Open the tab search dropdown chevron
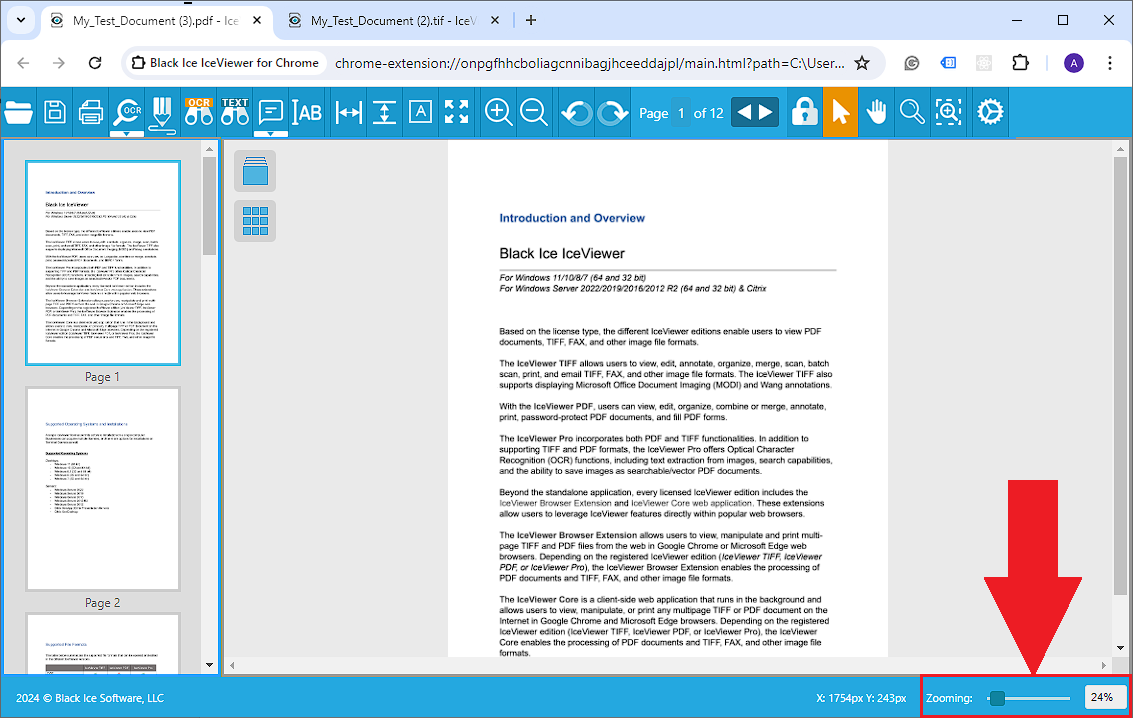 (x=21, y=21)
